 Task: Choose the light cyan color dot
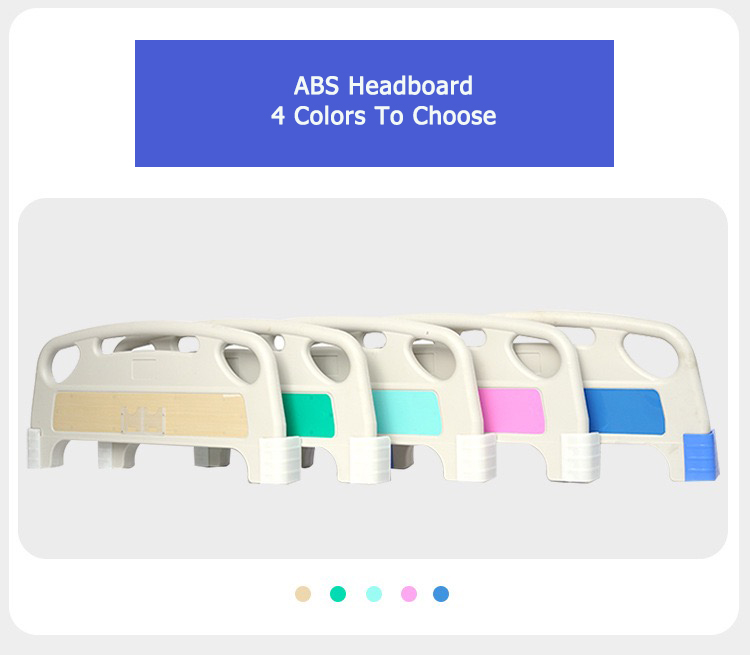tap(374, 594)
